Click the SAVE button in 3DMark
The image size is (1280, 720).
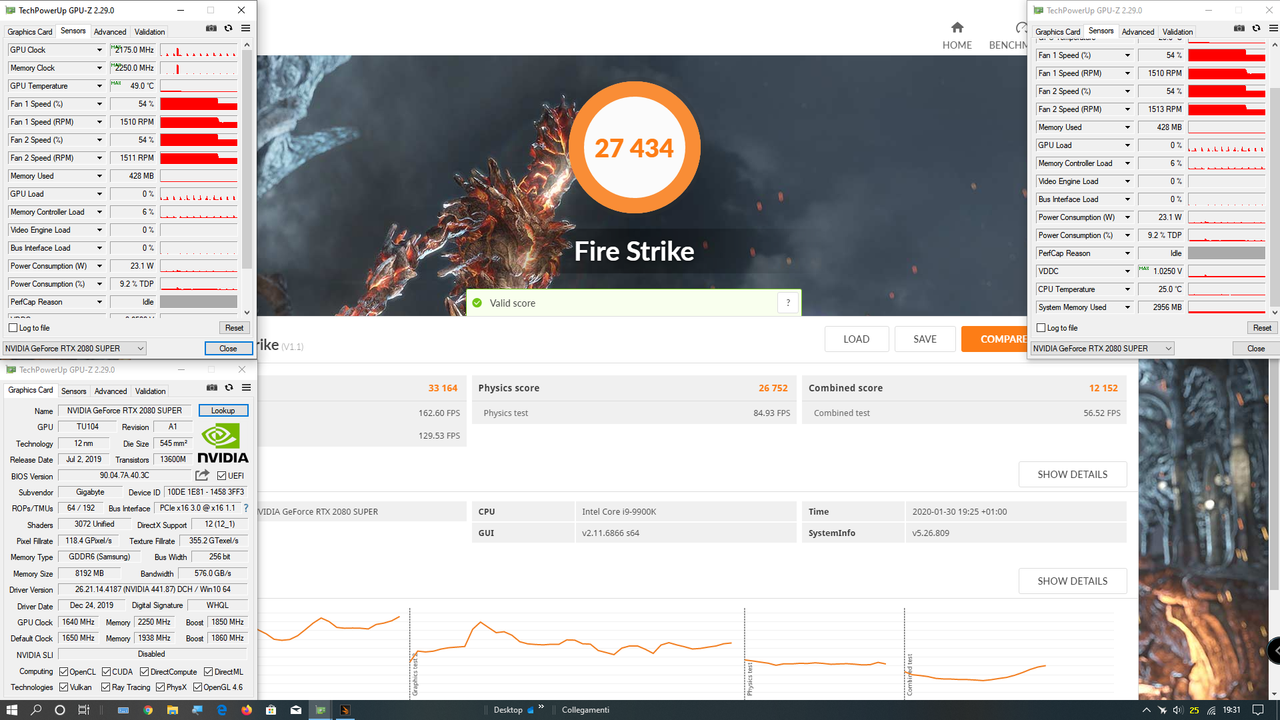pos(925,339)
